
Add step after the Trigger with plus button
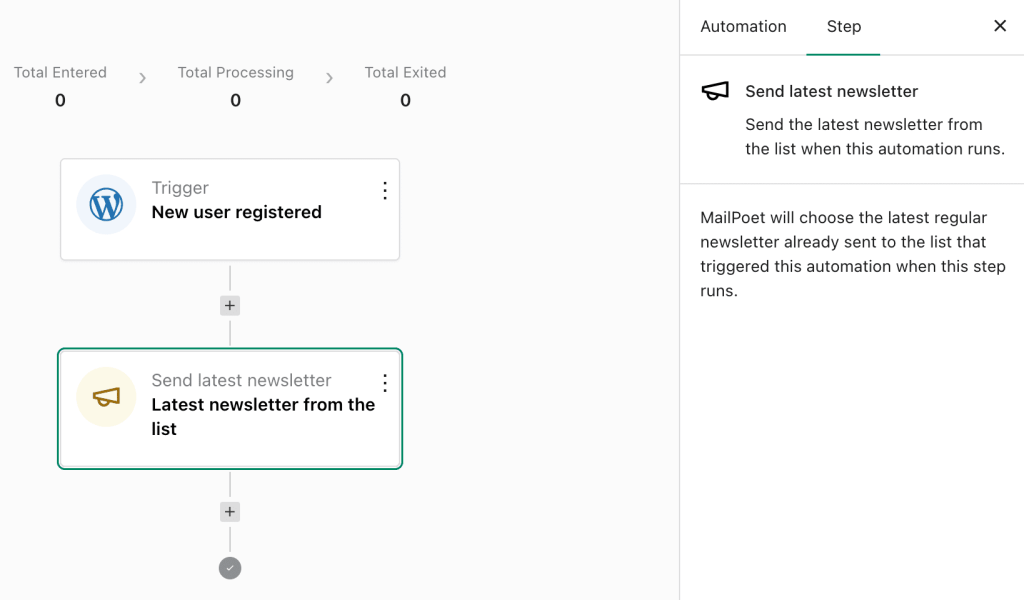230,306
